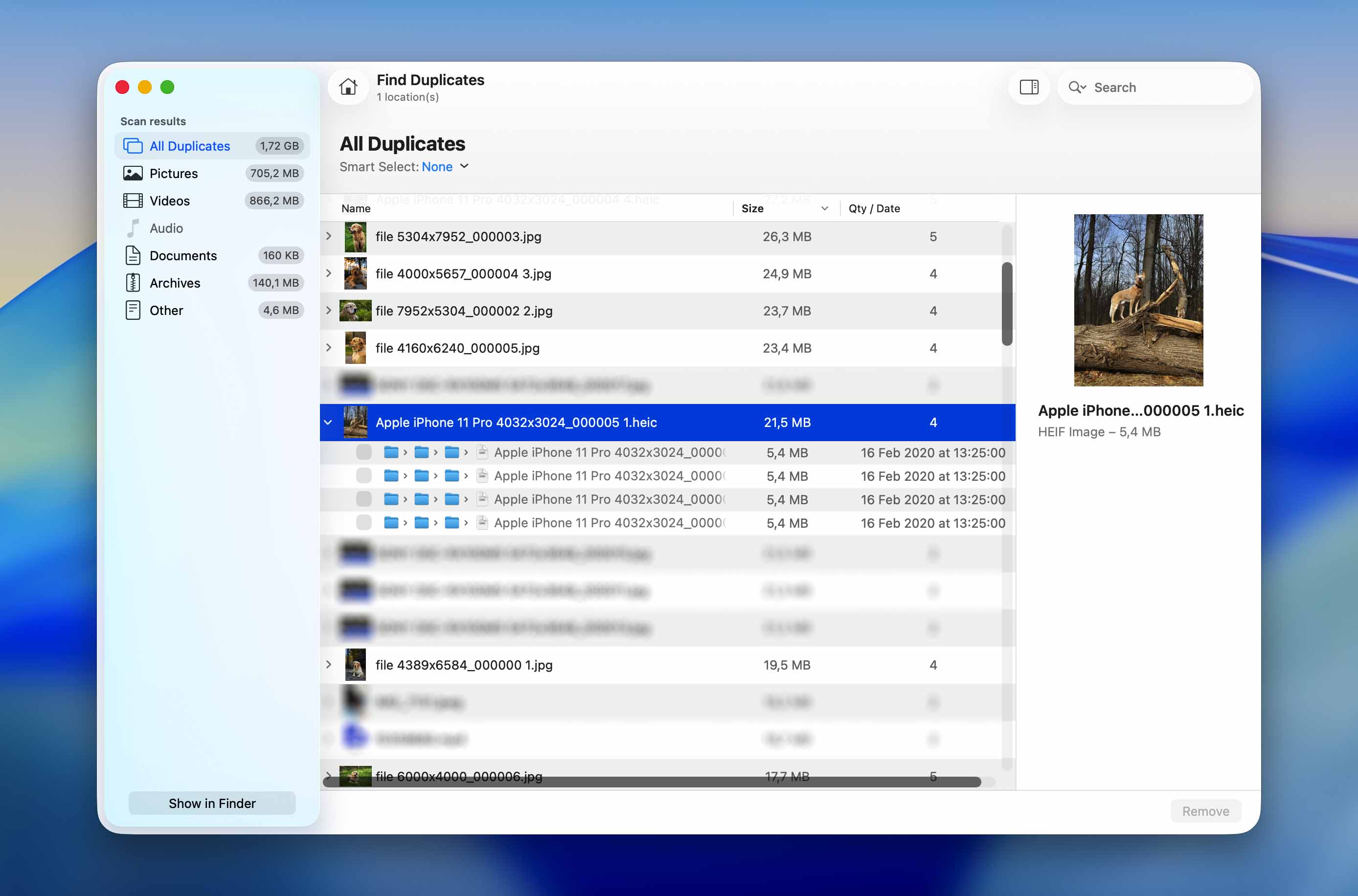Click thumbnail of file 5304x7952_000003.jpg

pyautogui.click(x=356, y=237)
